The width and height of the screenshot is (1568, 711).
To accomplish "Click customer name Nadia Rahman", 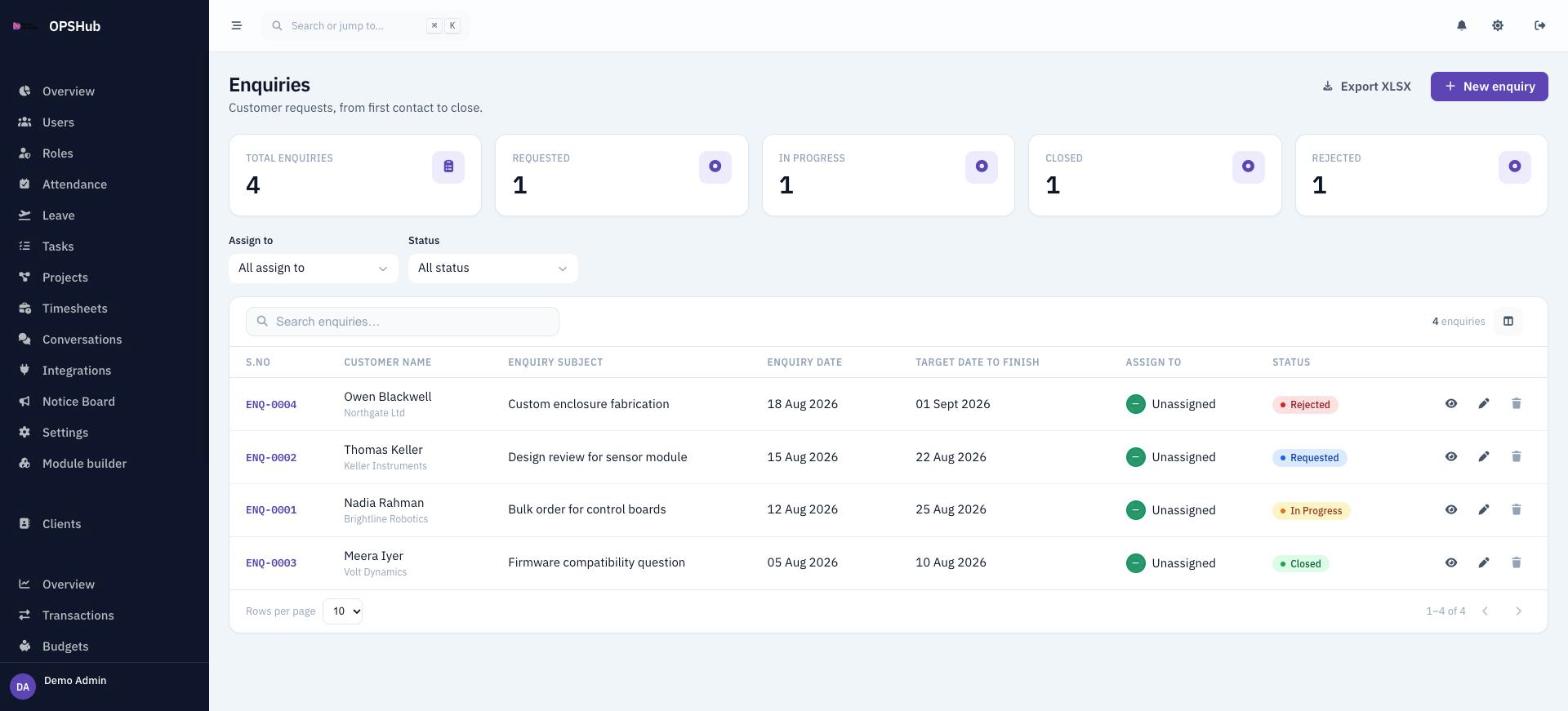I will click(x=384, y=503).
